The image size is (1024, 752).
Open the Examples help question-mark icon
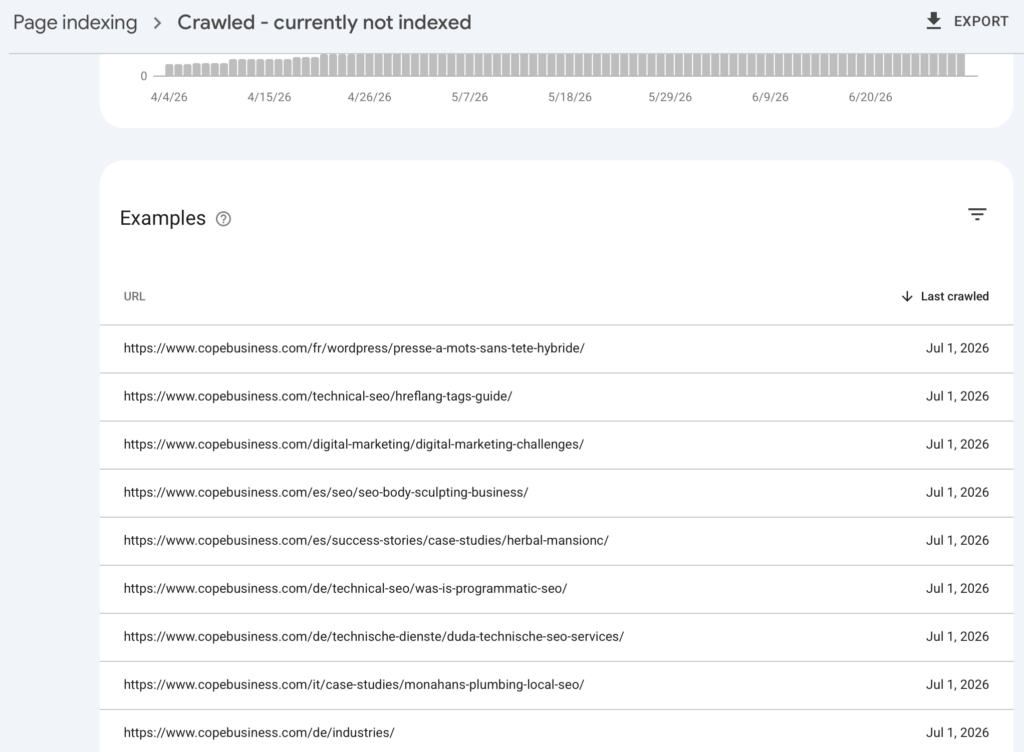[x=223, y=219]
